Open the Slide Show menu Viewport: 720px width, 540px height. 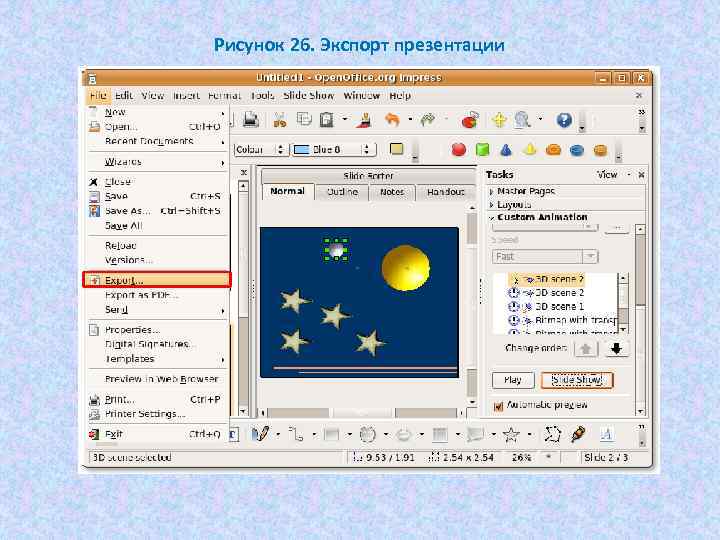pos(308,96)
